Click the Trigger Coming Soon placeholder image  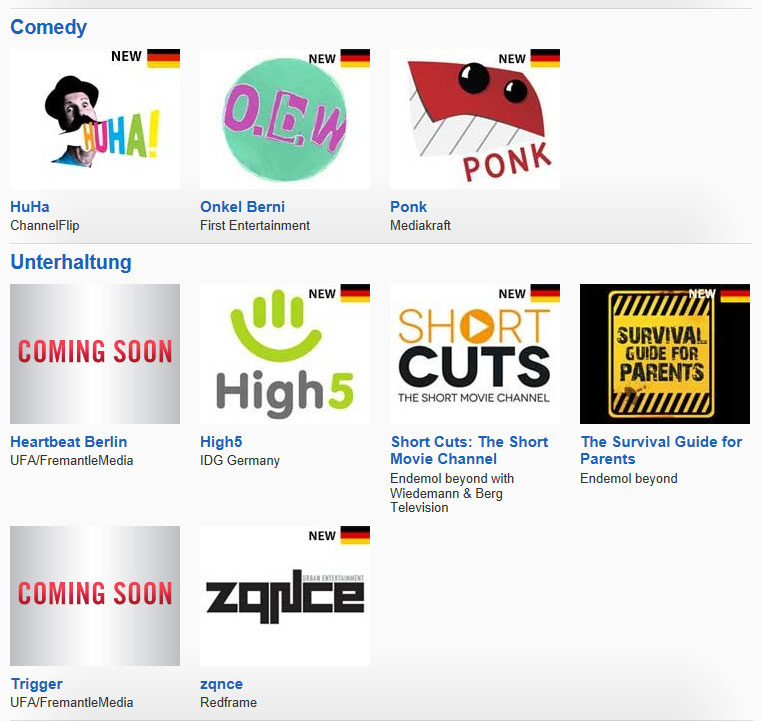[x=95, y=596]
